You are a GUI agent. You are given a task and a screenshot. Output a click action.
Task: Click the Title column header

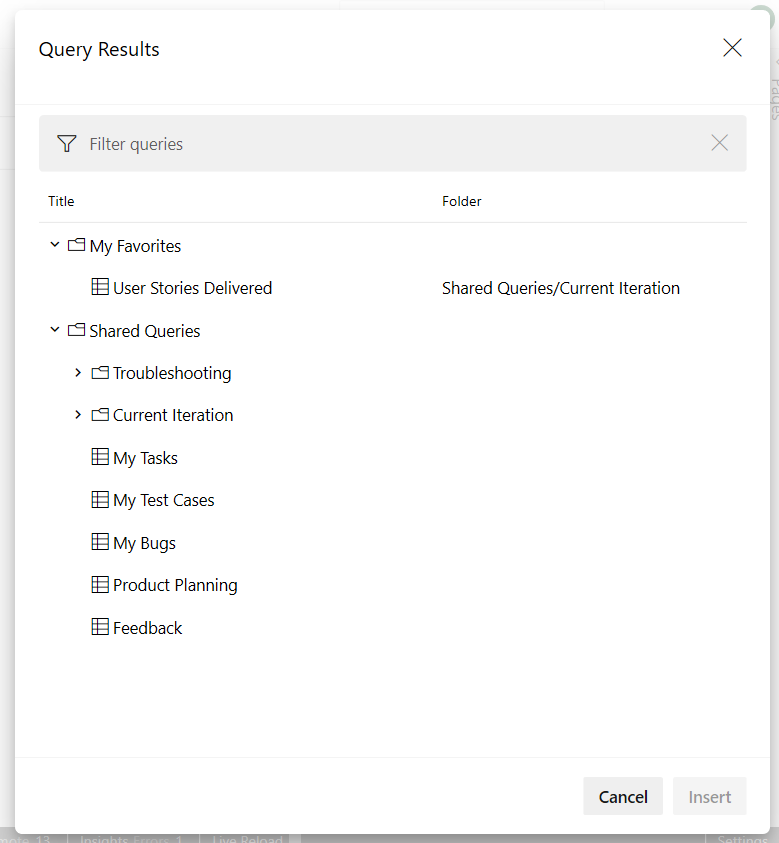point(61,201)
